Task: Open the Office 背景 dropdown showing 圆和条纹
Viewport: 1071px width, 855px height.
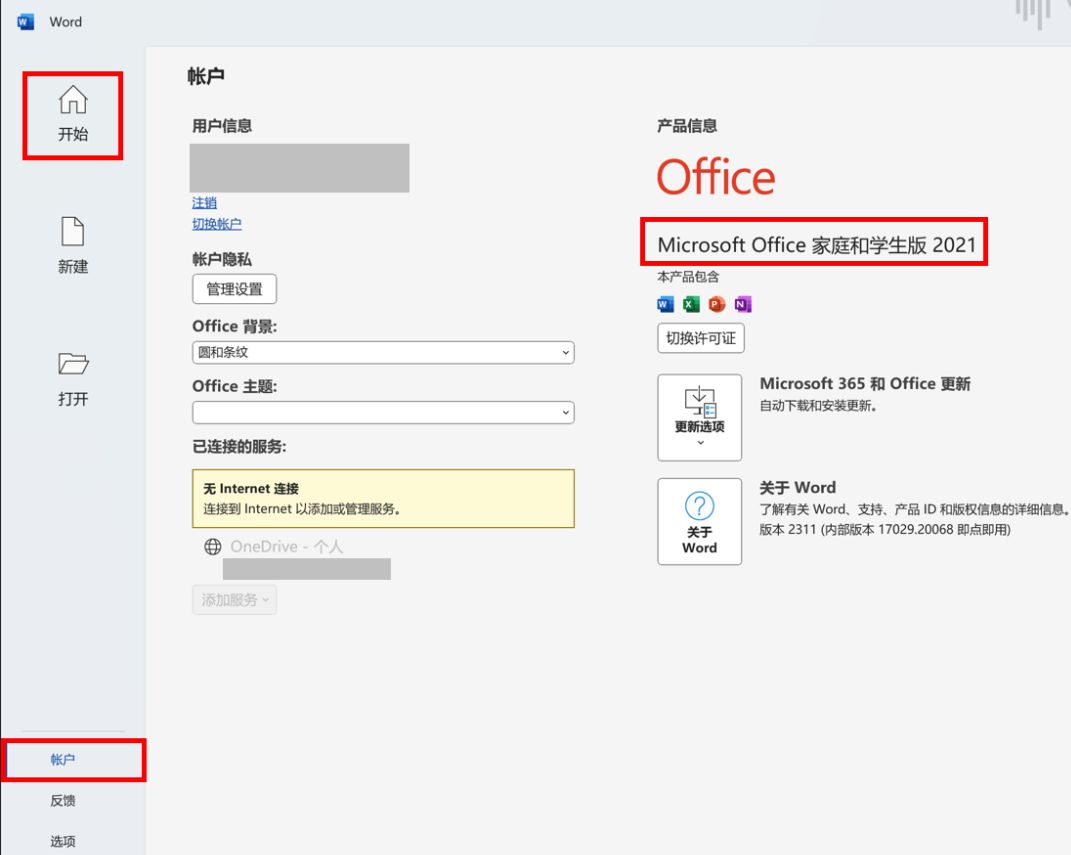Action: pyautogui.click(x=383, y=352)
